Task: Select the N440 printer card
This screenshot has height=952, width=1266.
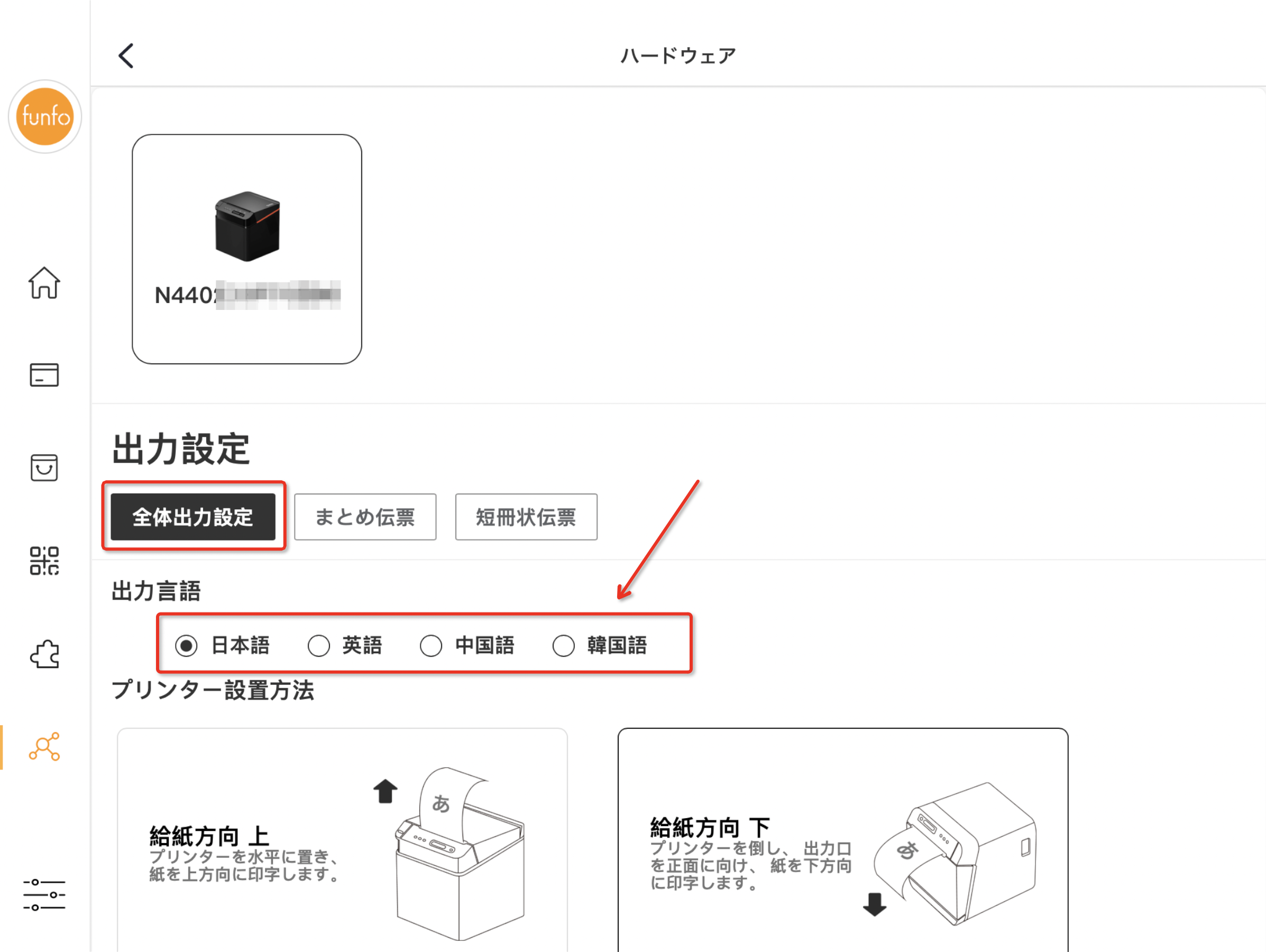Action: [x=246, y=249]
